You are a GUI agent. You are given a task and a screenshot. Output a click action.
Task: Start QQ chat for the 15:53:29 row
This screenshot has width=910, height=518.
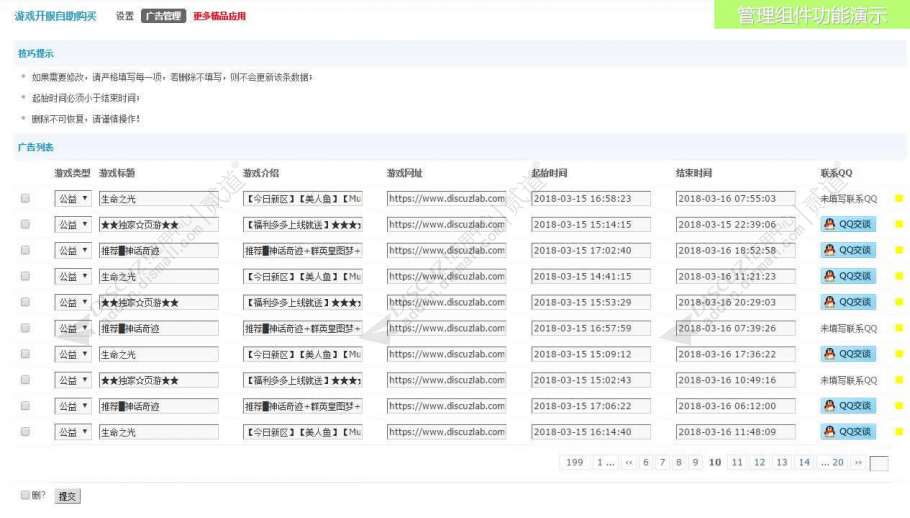tap(848, 302)
